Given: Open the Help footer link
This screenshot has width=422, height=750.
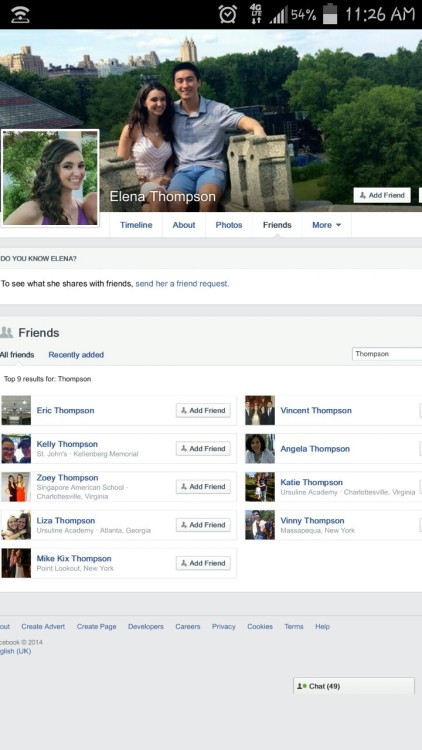Looking at the screenshot, I should [322, 627].
